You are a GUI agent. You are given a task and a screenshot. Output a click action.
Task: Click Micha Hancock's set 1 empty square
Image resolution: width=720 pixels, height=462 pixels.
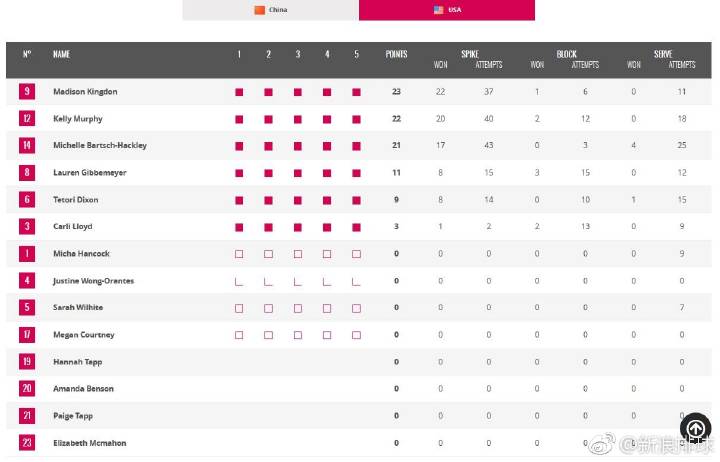click(x=239, y=254)
